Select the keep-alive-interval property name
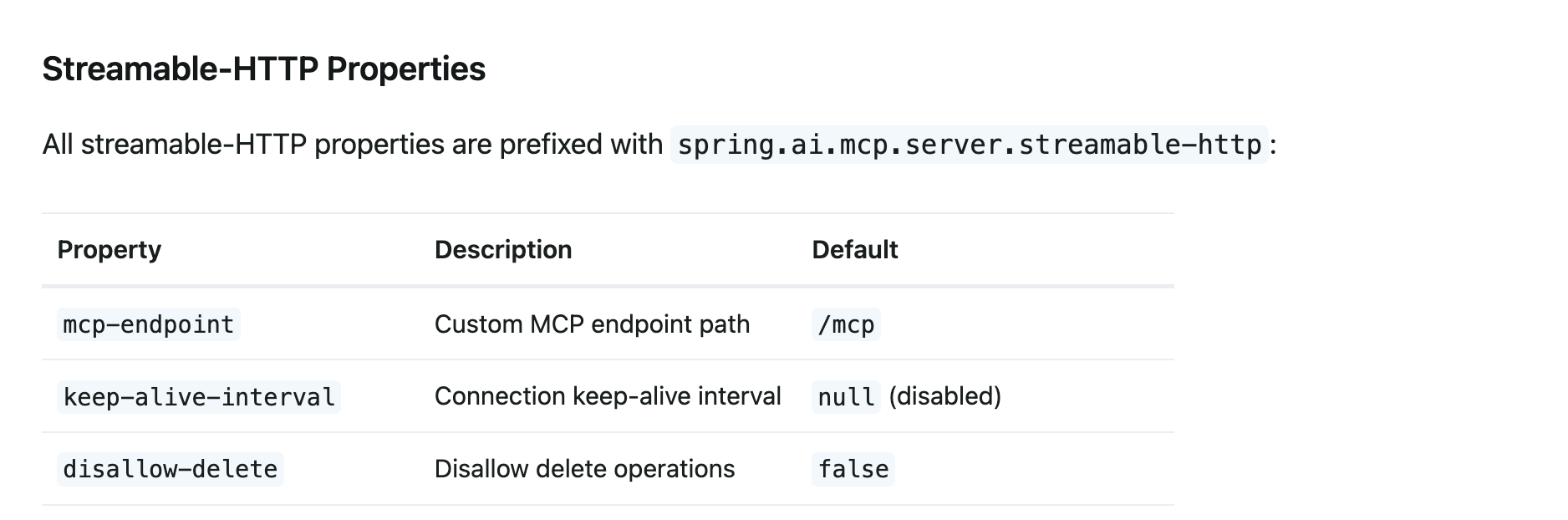Screen dimensions: 1568x520 coord(199,396)
